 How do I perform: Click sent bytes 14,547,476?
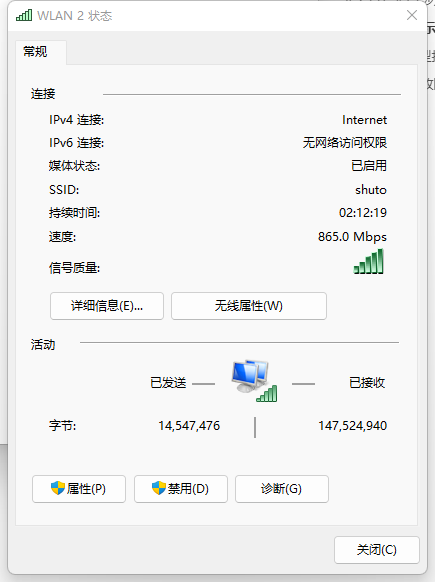coord(189,426)
